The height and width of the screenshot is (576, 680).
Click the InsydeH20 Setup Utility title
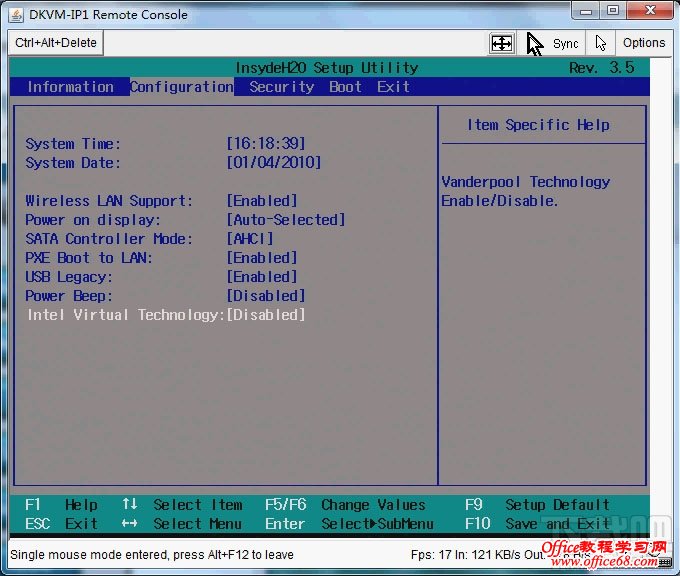coord(327,68)
